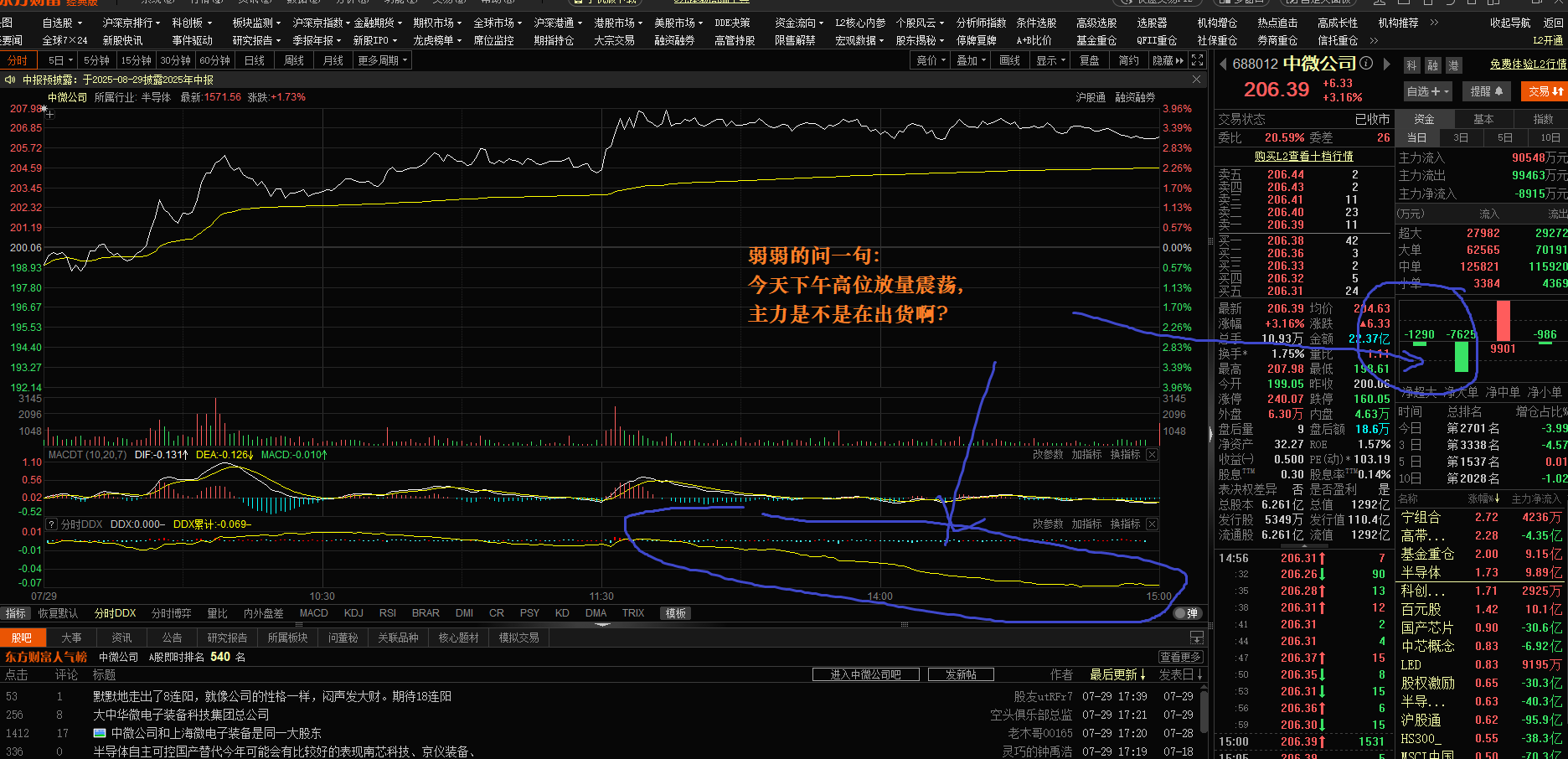Open the 竞价 dropdown

[x=931, y=60]
